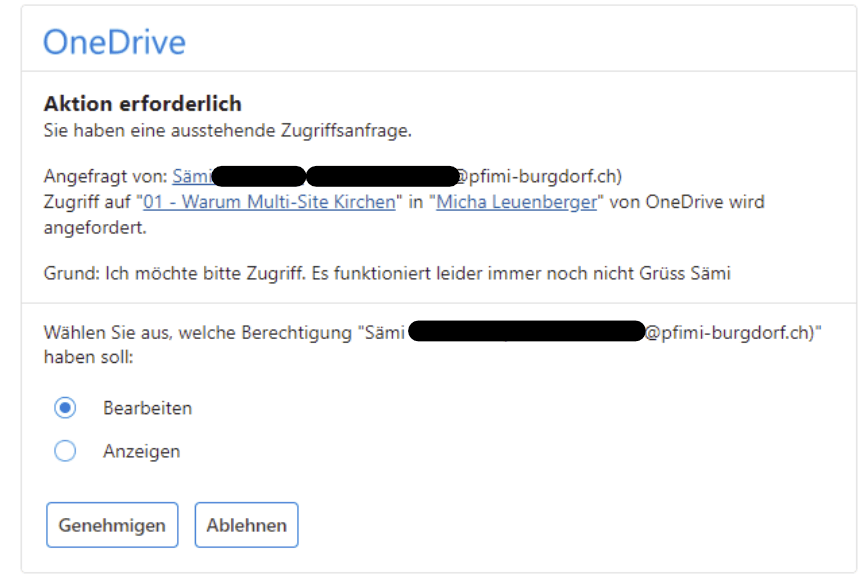The image size is (862, 585).
Task: Click the "Bearbeiten" option label
Action: [x=147, y=408]
